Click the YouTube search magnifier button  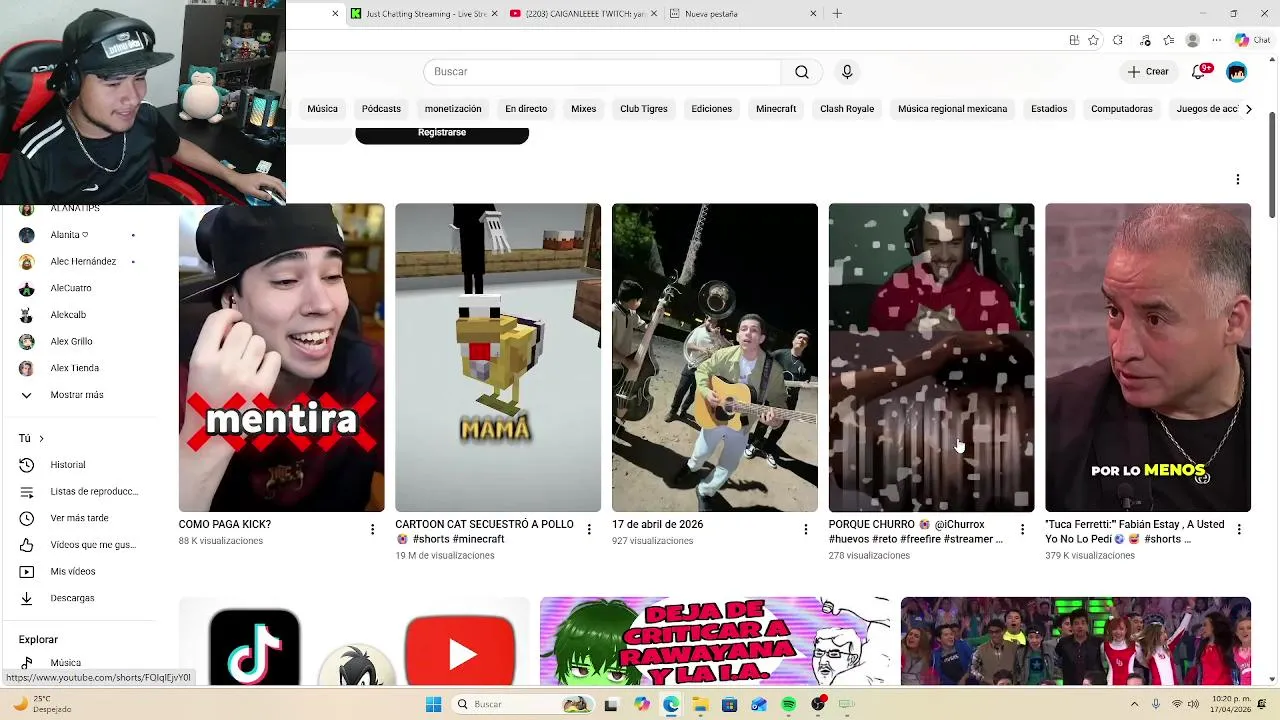(x=802, y=72)
